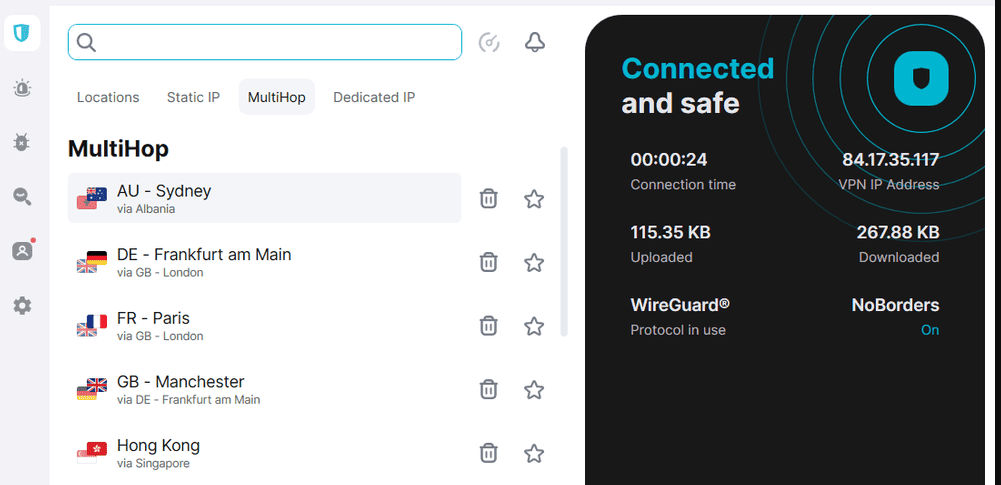Delete the DE - Frankfurt am Main entry

[488, 262]
